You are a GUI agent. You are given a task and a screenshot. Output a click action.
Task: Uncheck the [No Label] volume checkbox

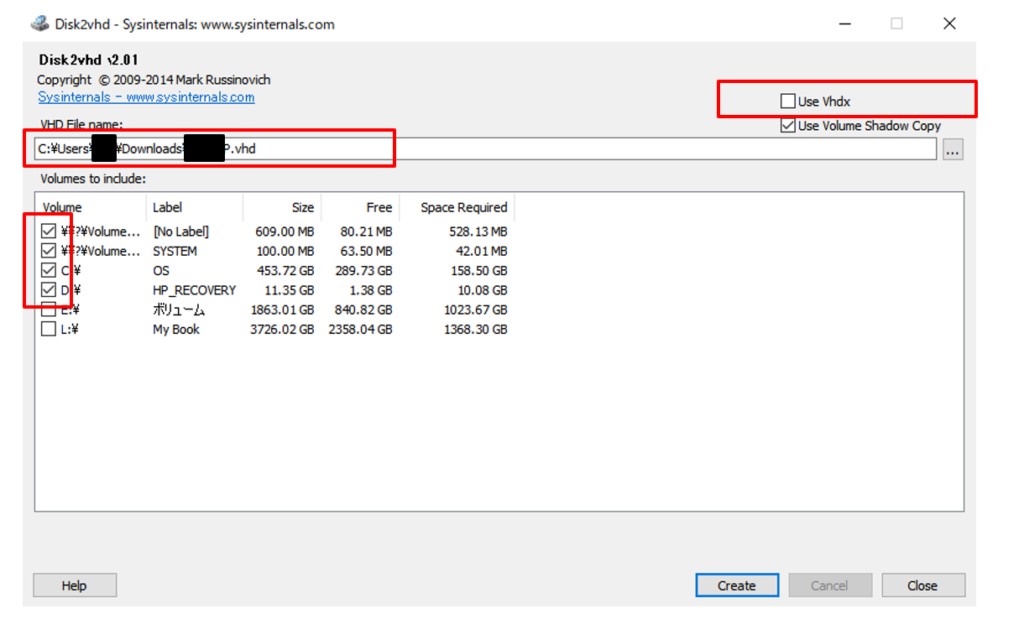click(x=48, y=231)
